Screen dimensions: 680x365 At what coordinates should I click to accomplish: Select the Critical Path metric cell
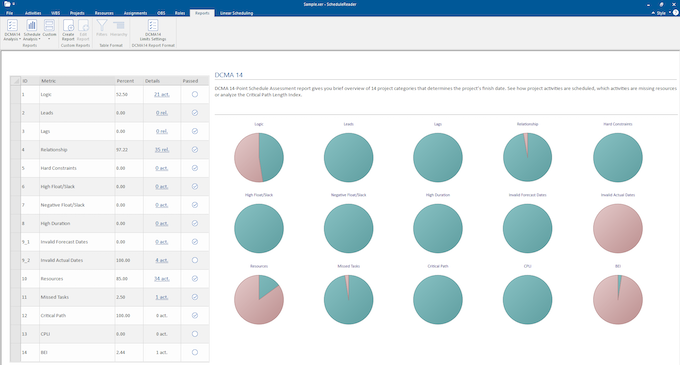click(x=77, y=316)
